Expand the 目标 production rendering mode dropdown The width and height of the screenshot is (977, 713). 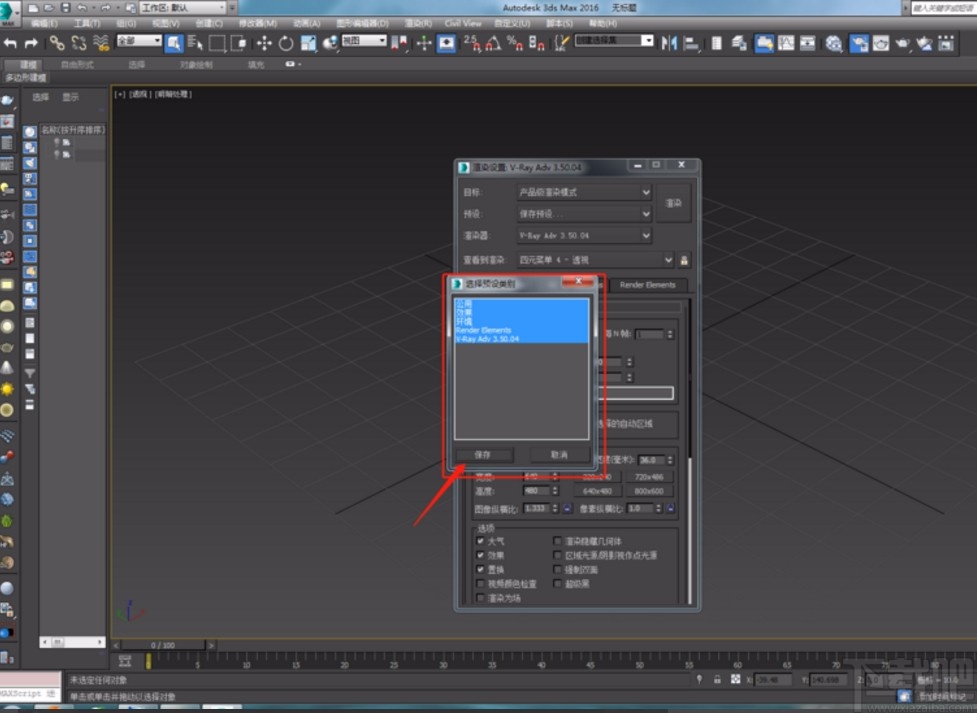[x=645, y=192]
